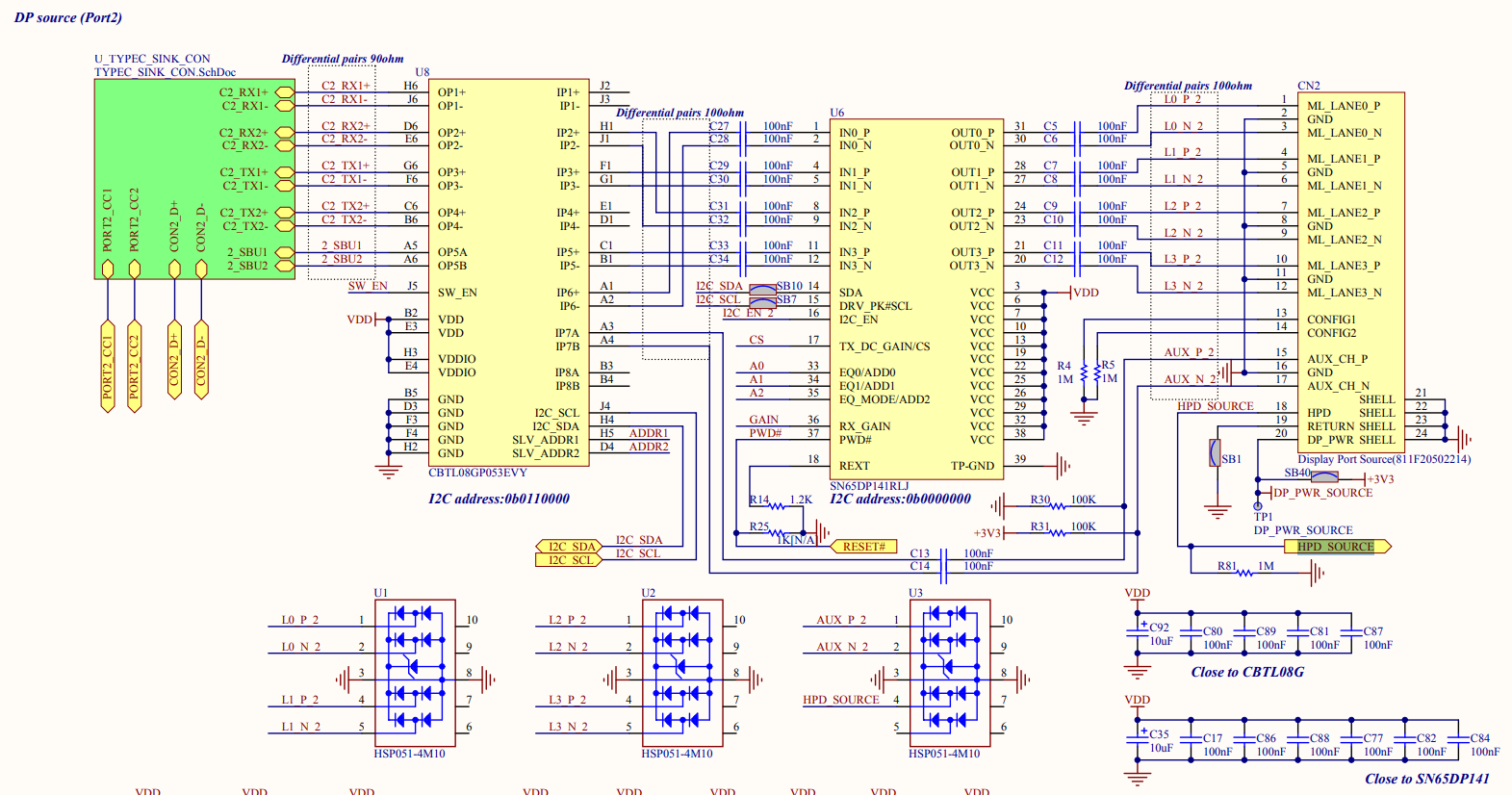Select the yellow CON2_D+ port symbol

[x=174, y=360]
